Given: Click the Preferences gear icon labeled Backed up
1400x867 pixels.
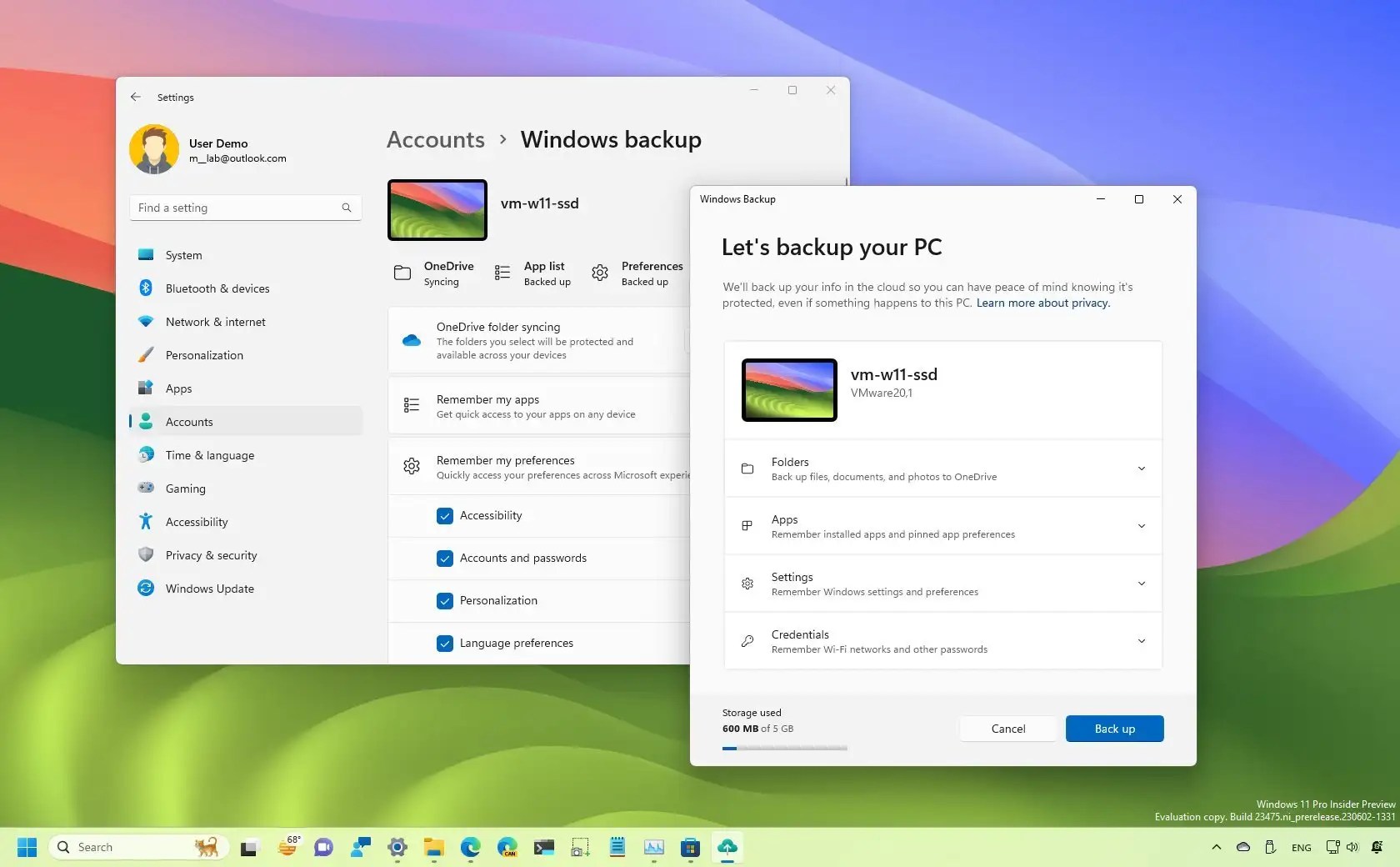Looking at the screenshot, I should coord(599,273).
